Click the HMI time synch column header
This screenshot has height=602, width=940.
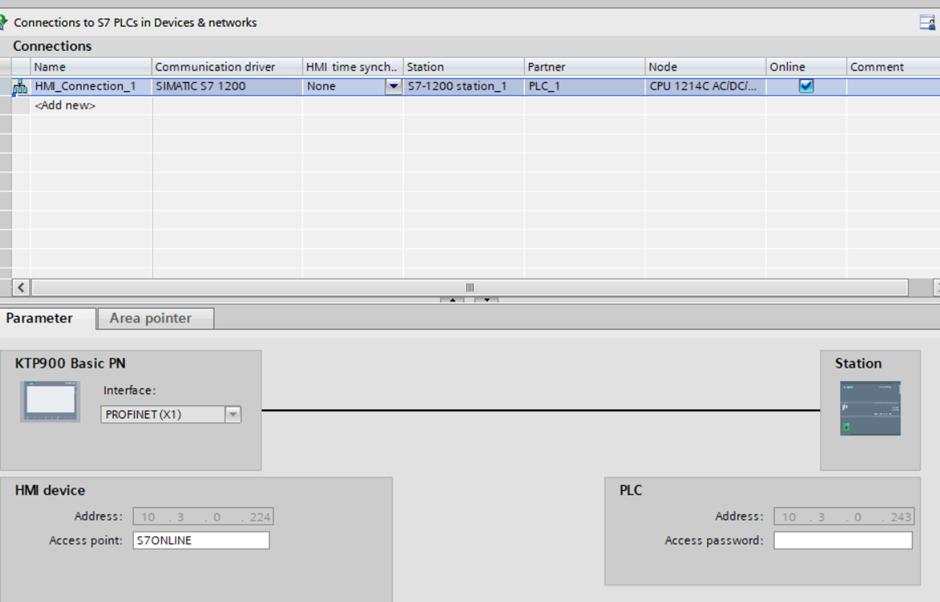[x=352, y=67]
